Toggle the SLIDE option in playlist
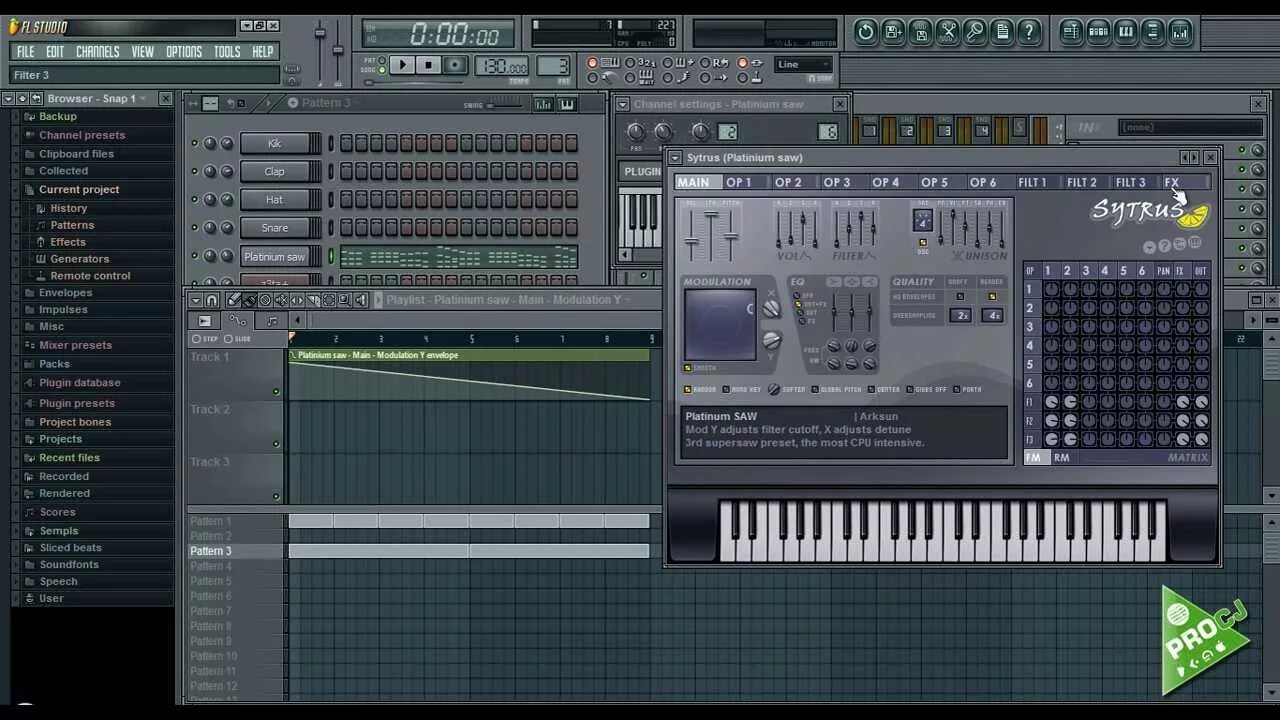 228,339
